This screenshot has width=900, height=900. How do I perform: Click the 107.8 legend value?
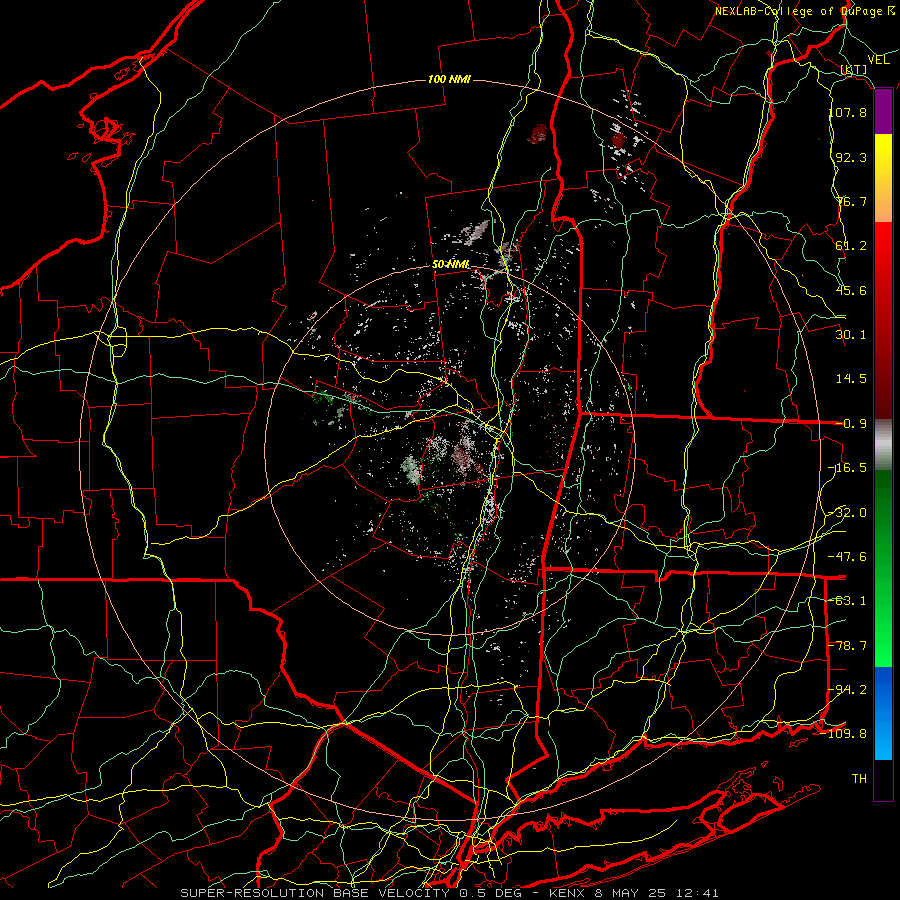[848, 112]
